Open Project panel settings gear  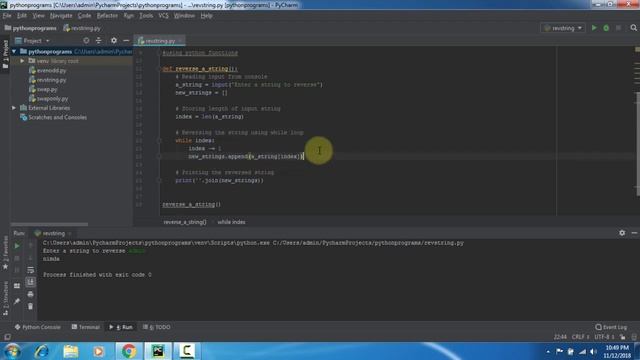tap(114, 40)
